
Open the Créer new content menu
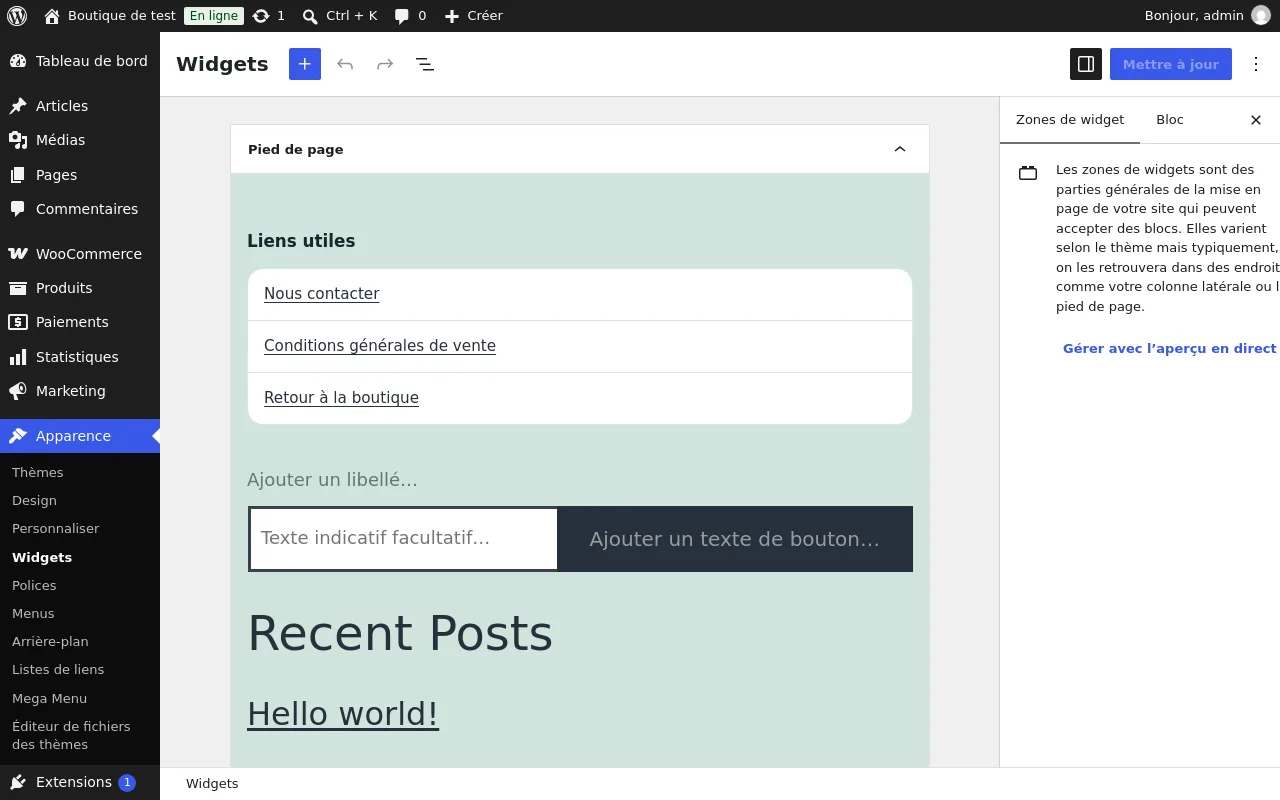coord(473,16)
